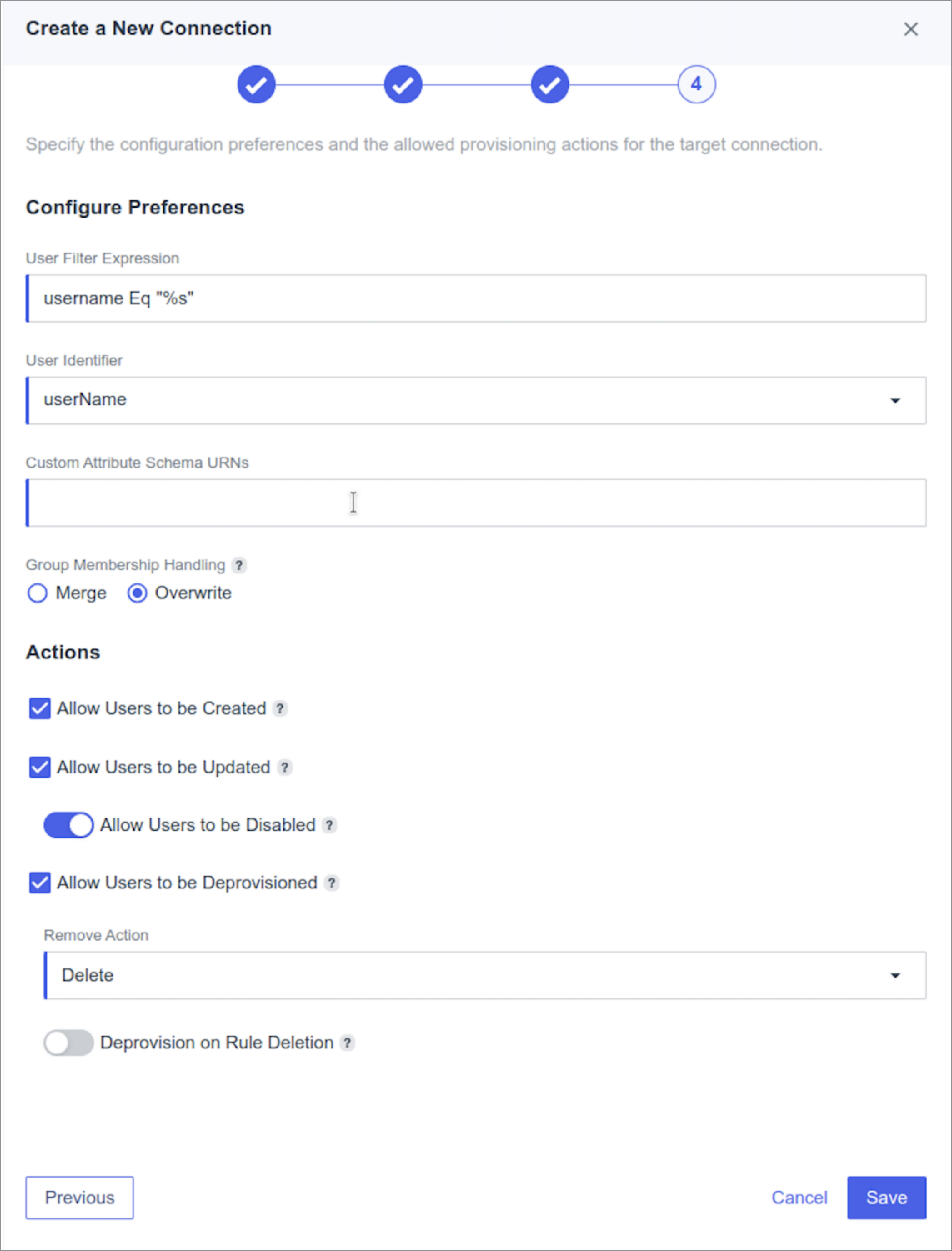This screenshot has width=952, height=1251.
Task: Close the Create a New Connection dialog
Action: pyautogui.click(x=911, y=29)
